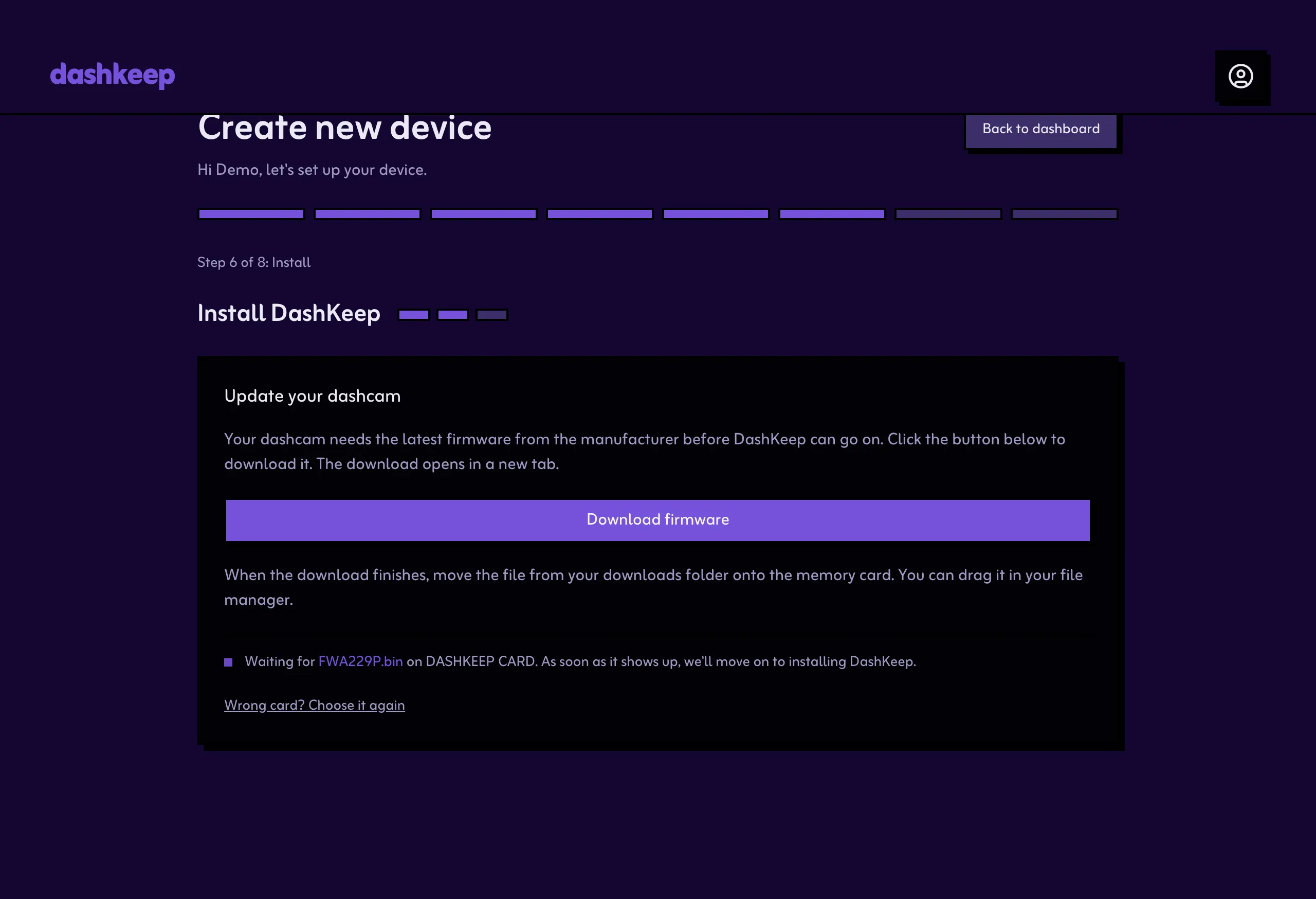Click the last segment of the eight-step progress bar
This screenshot has height=899, width=1316.
1064,214
